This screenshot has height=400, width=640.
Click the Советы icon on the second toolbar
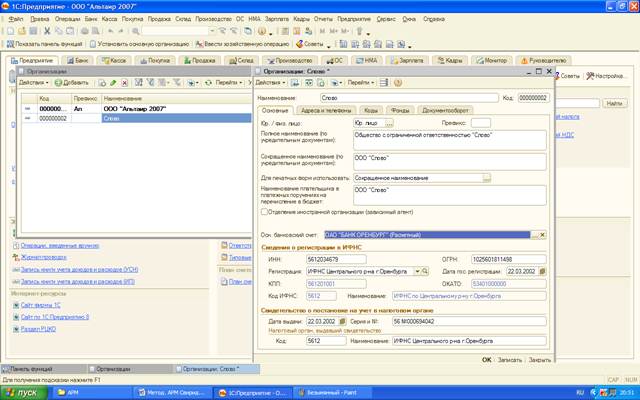[x=300, y=44]
